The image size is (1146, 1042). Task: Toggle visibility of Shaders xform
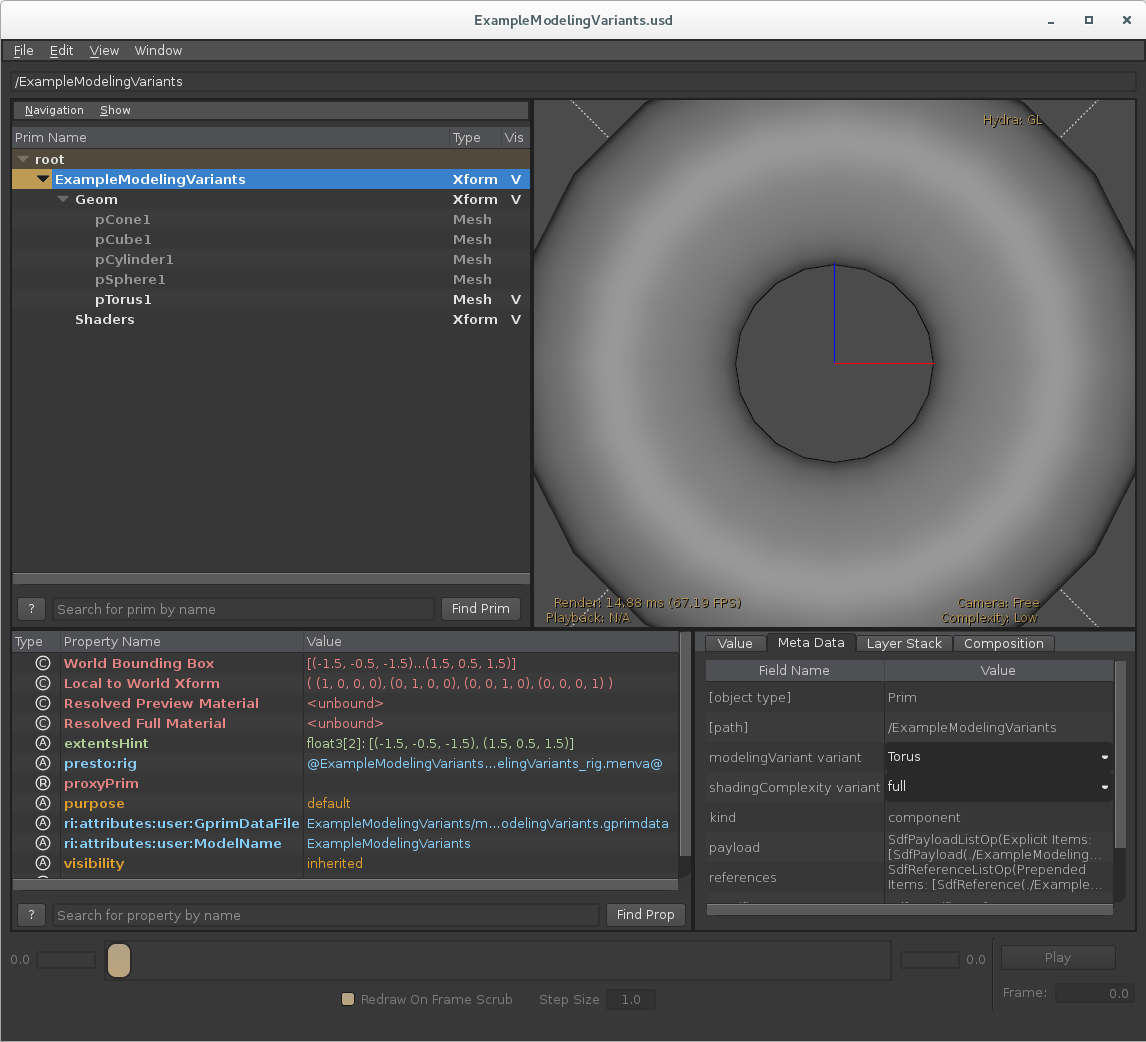(x=516, y=319)
